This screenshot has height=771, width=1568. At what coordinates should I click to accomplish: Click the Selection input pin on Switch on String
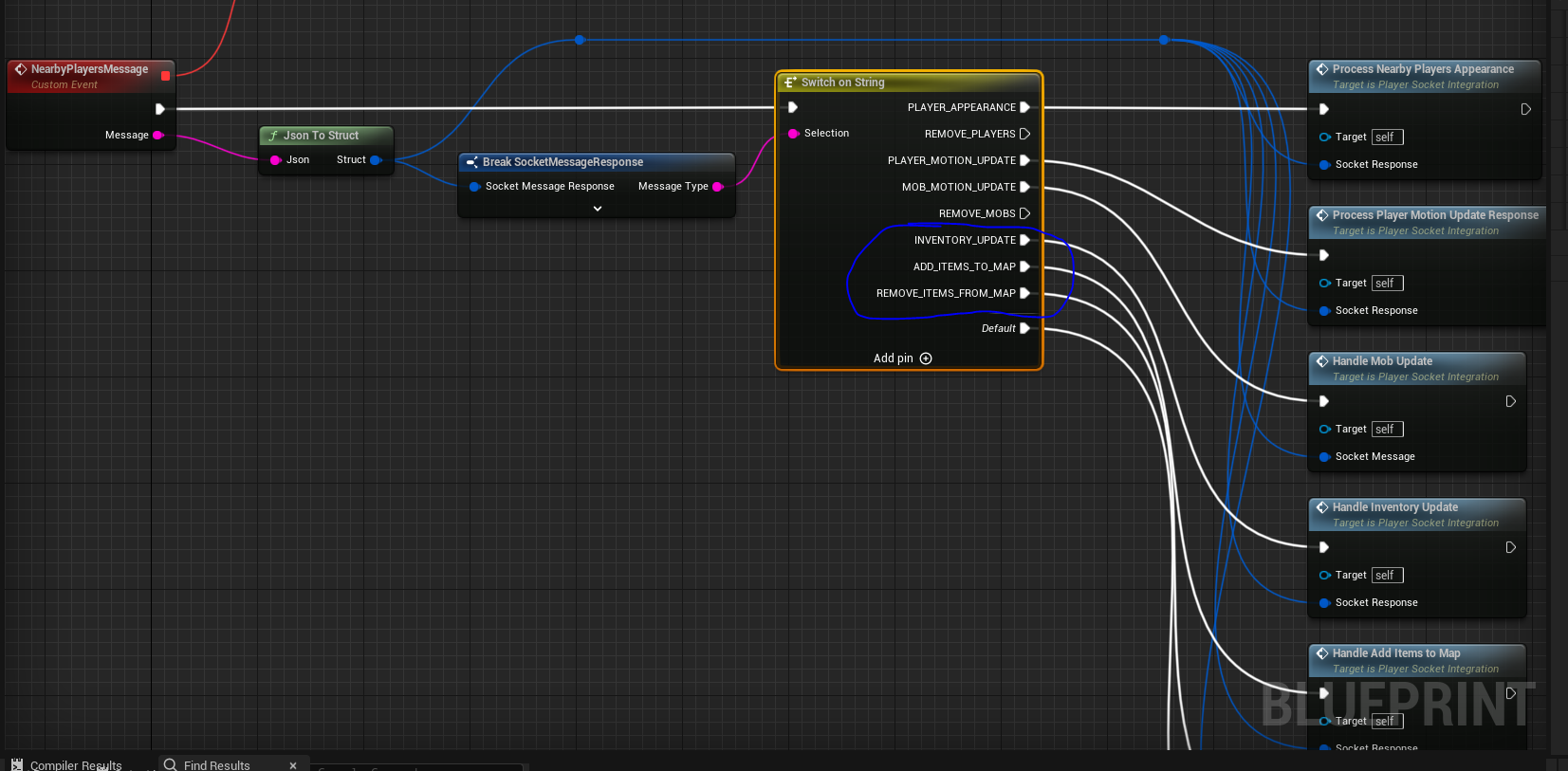coord(794,134)
